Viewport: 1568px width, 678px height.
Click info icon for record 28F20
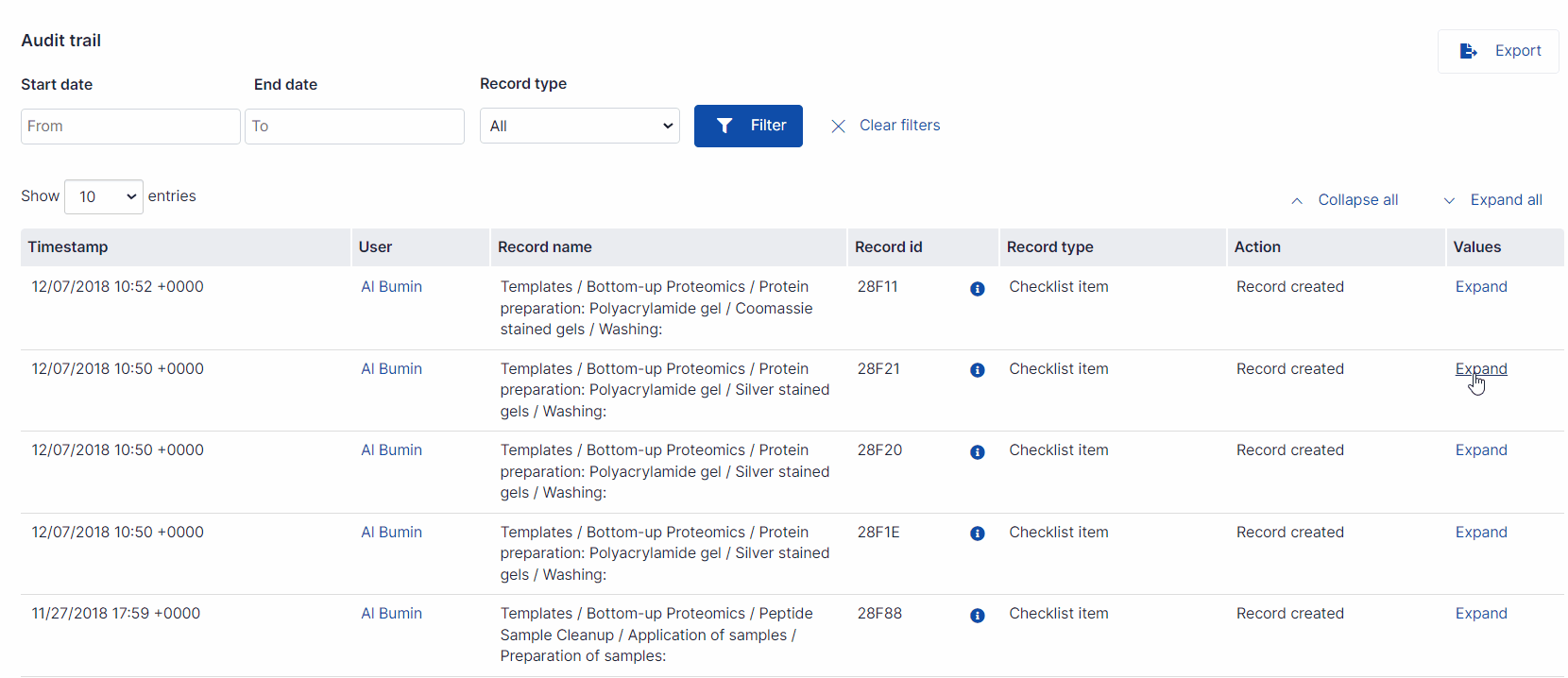point(978,452)
